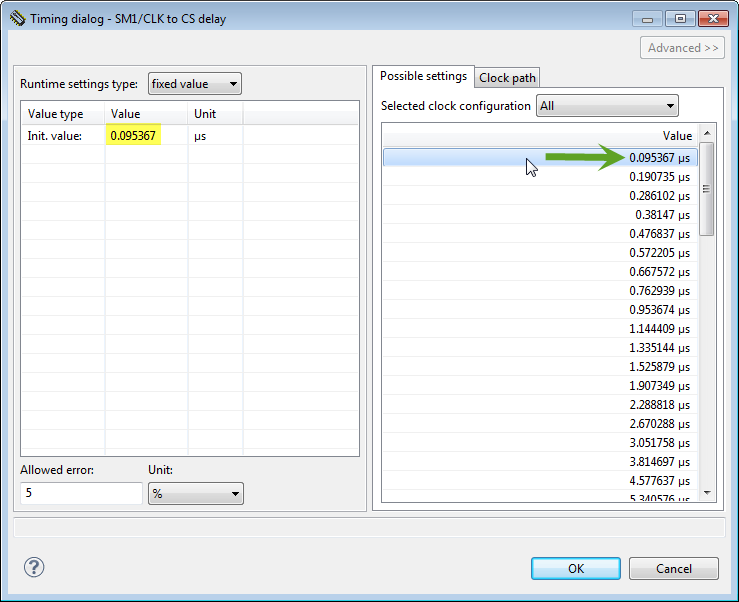Open the Runtime settings type dropdown
This screenshot has height=602, width=739.
tap(194, 84)
